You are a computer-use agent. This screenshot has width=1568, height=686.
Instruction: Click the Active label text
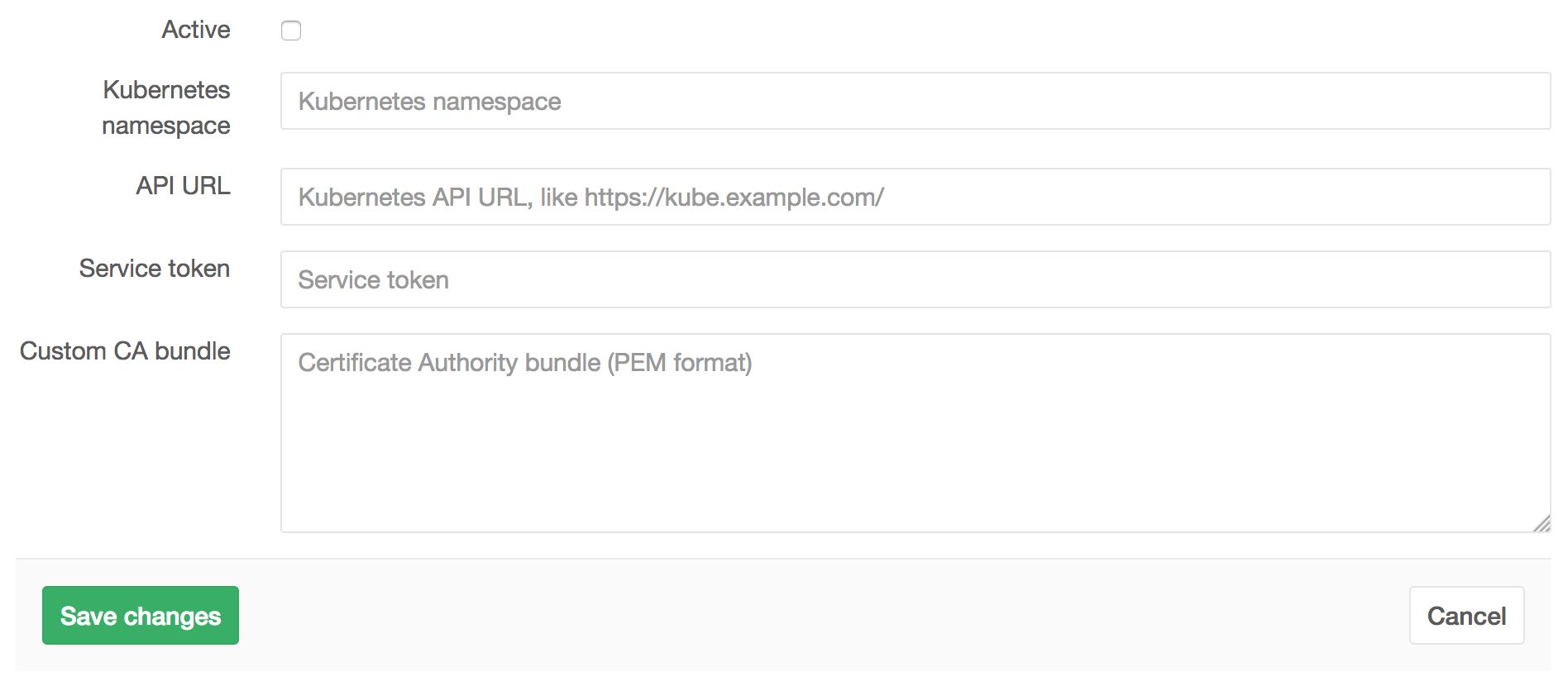click(x=196, y=30)
